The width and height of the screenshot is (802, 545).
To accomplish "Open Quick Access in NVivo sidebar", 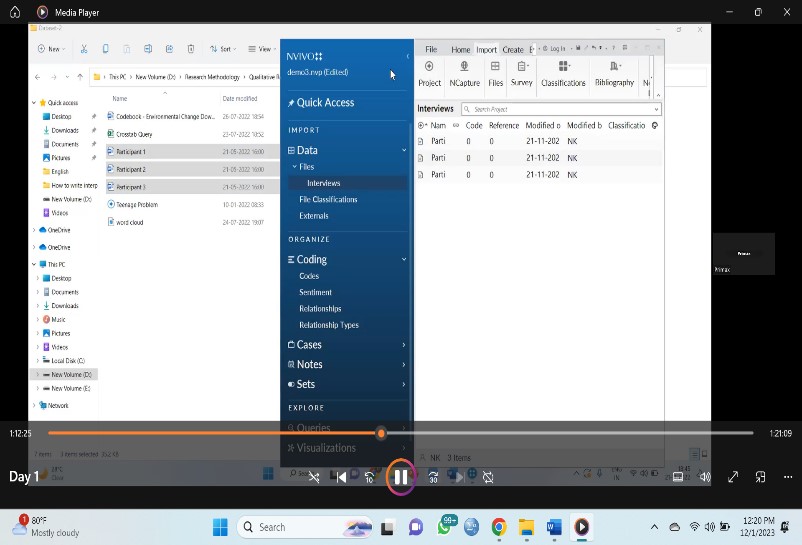I will click(x=325, y=102).
